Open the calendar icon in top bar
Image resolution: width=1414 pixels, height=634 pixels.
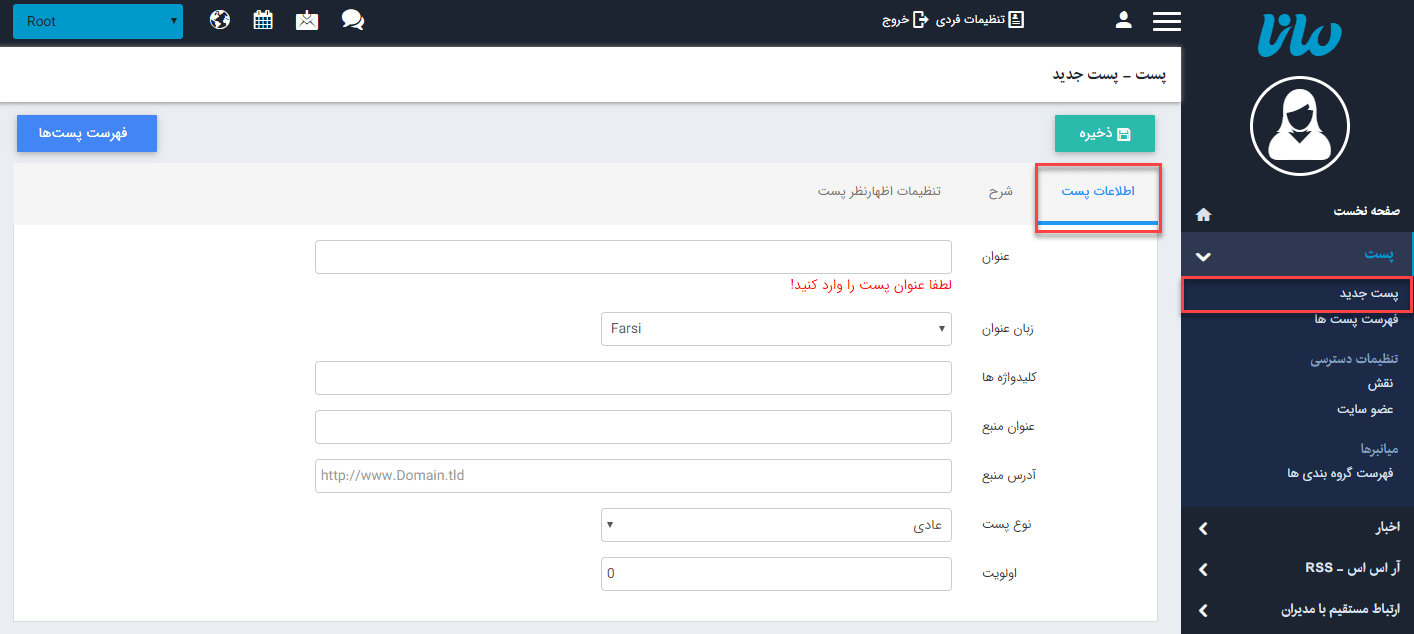click(263, 20)
